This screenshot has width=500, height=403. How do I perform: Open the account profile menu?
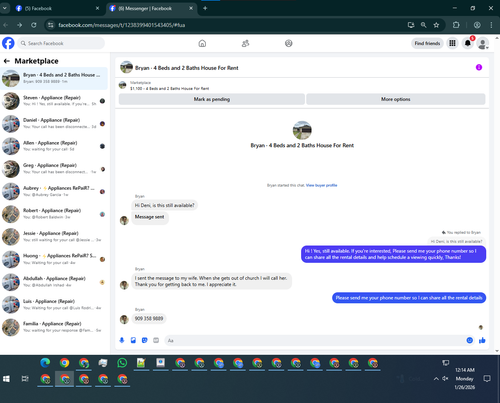click(483, 43)
